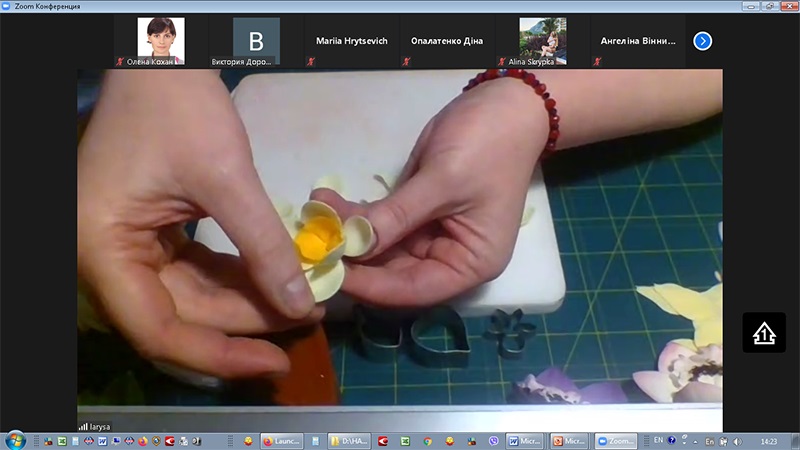Screen dimensions: 800x450
Task: Open the D:\HA folder taskbar window
Action: tap(350, 440)
